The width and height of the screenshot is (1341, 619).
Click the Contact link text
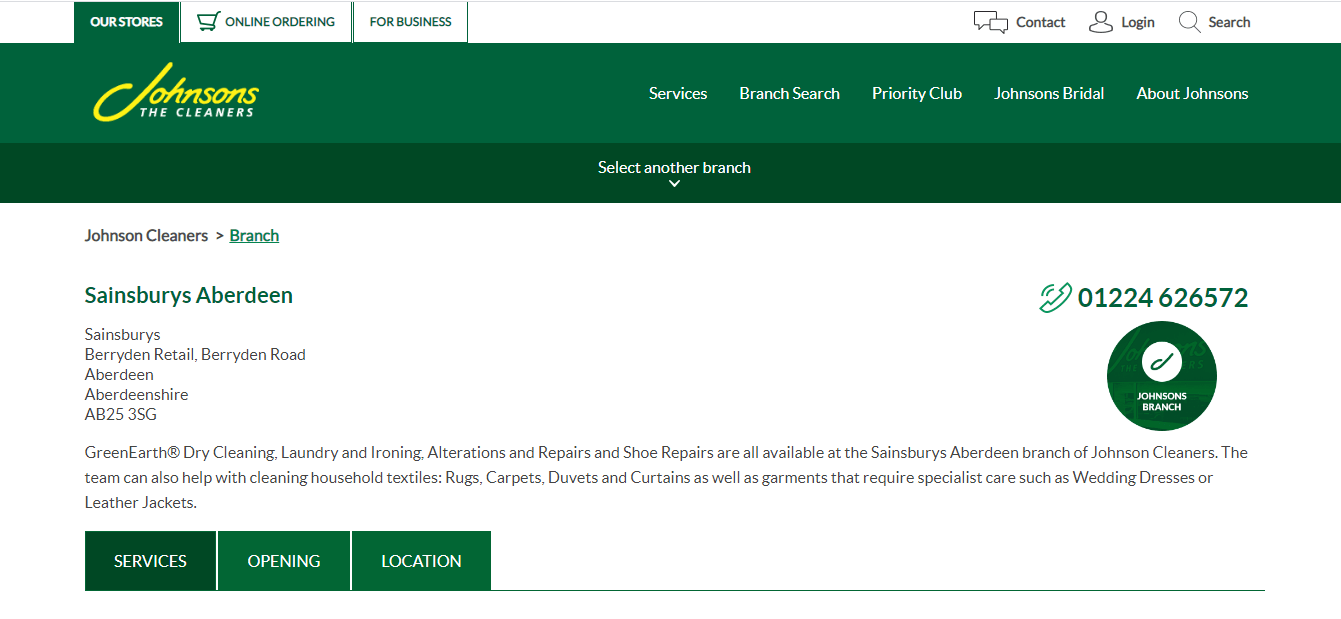tap(1041, 22)
